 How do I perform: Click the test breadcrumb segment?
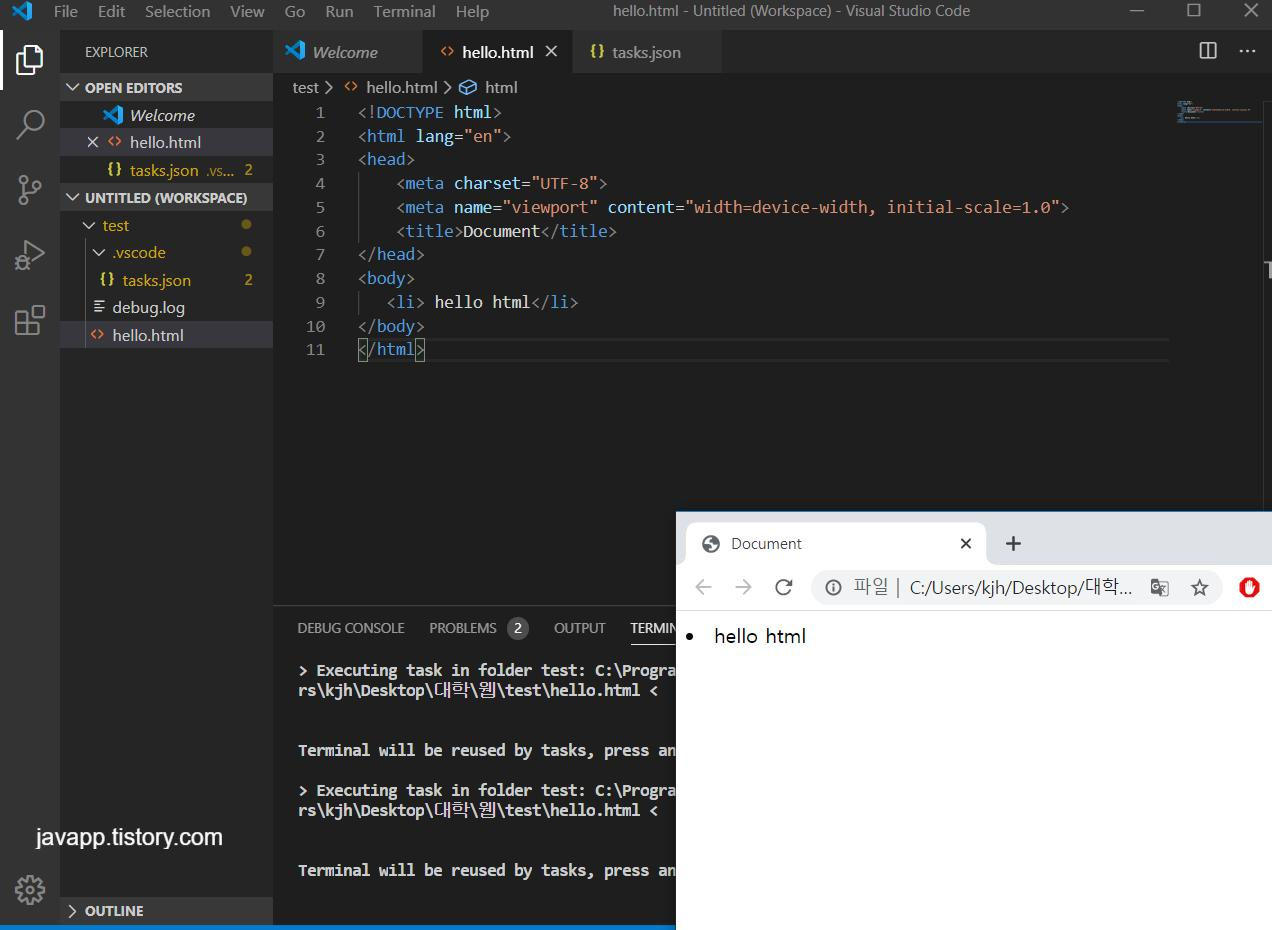305,87
